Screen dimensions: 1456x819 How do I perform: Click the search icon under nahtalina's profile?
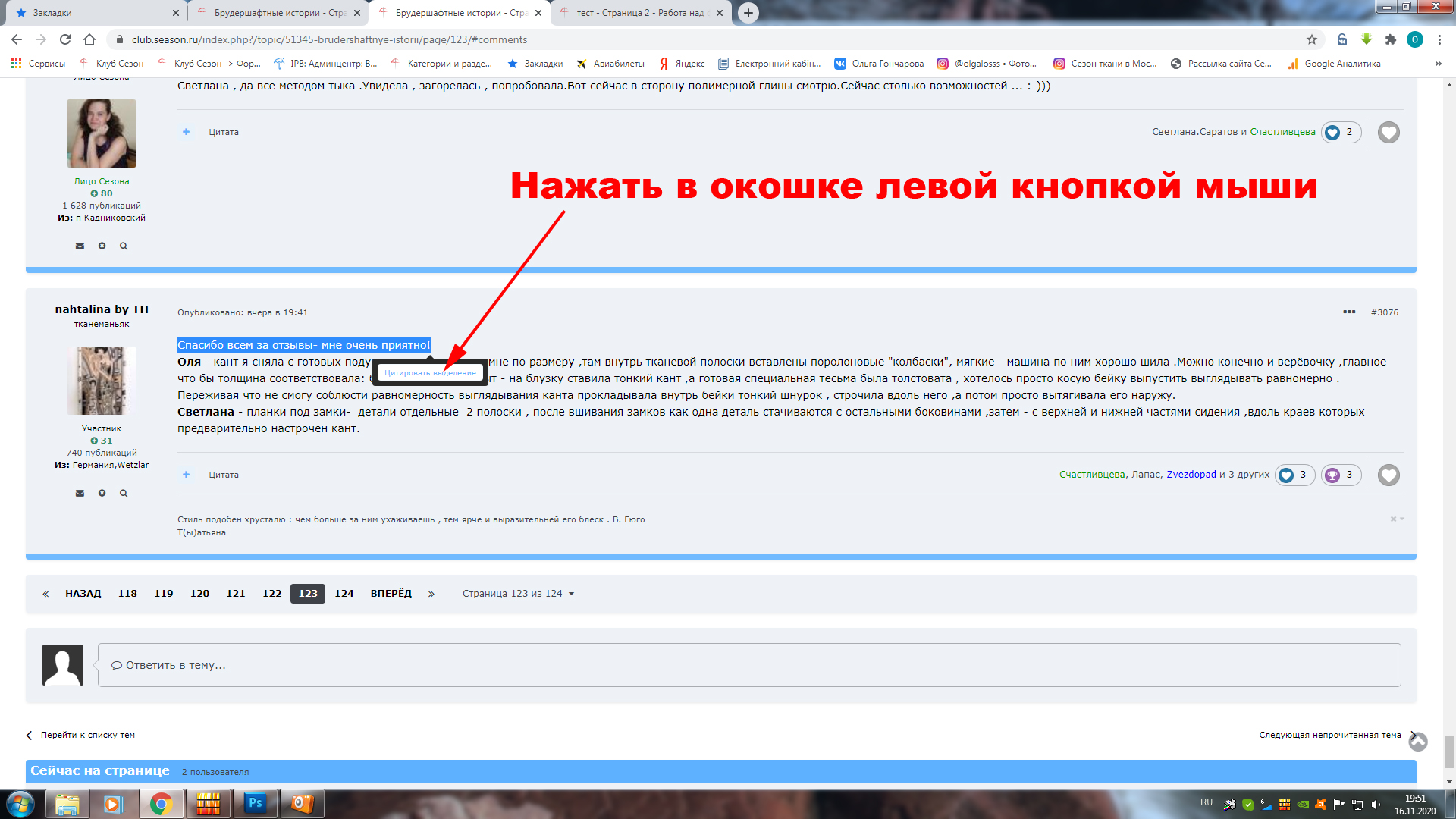[124, 494]
